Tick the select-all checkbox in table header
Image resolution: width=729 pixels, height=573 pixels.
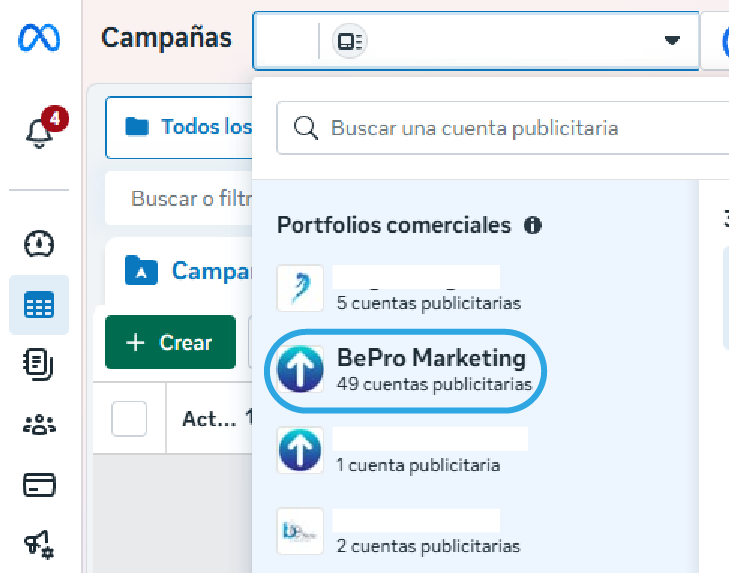click(x=129, y=419)
